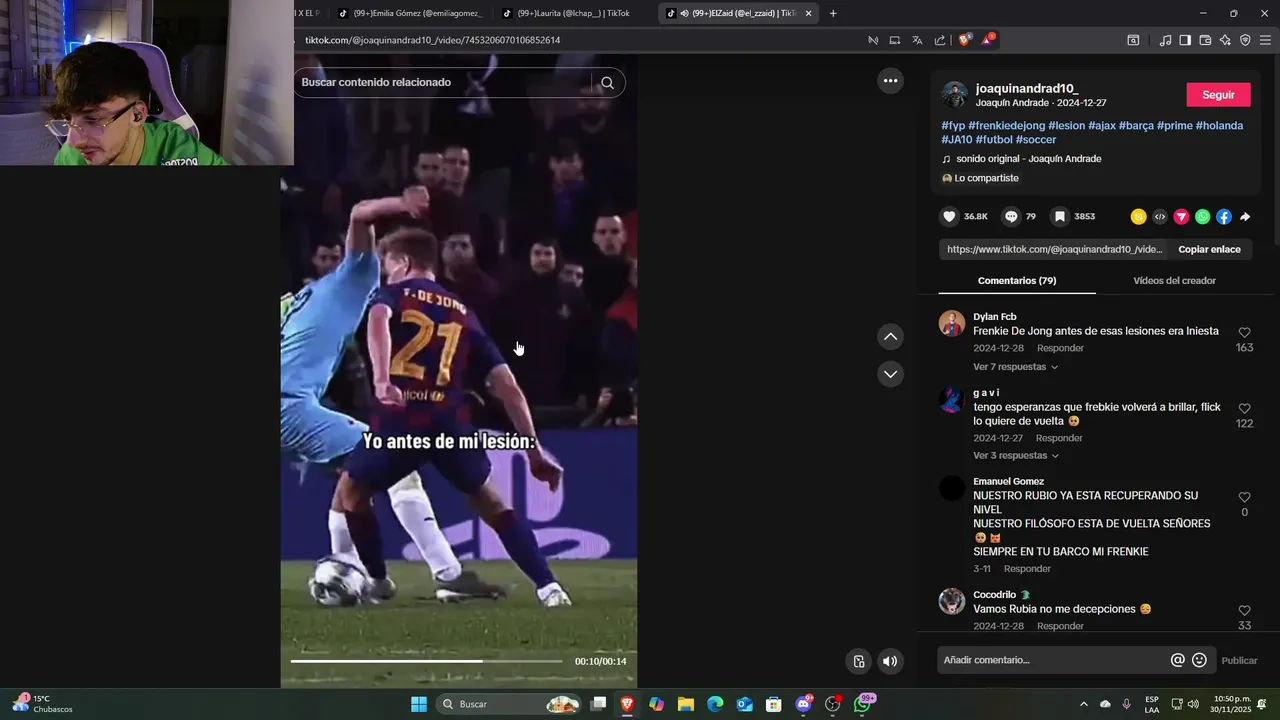Open the Emilia Gómez TikTok browser tab
1280x720 pixels.
pos(410,13)
